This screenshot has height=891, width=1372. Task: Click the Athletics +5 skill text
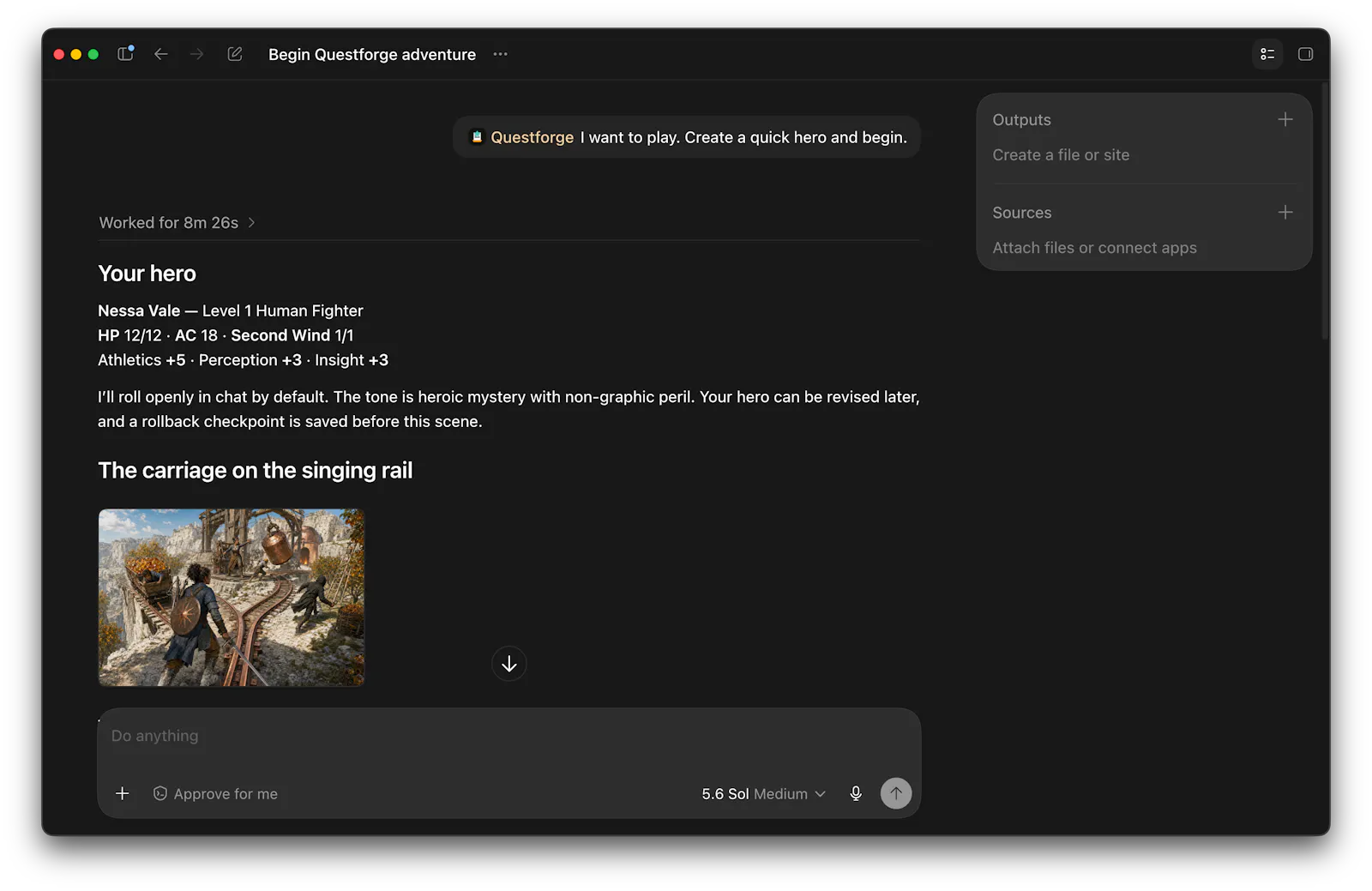[x=141, y=360]
